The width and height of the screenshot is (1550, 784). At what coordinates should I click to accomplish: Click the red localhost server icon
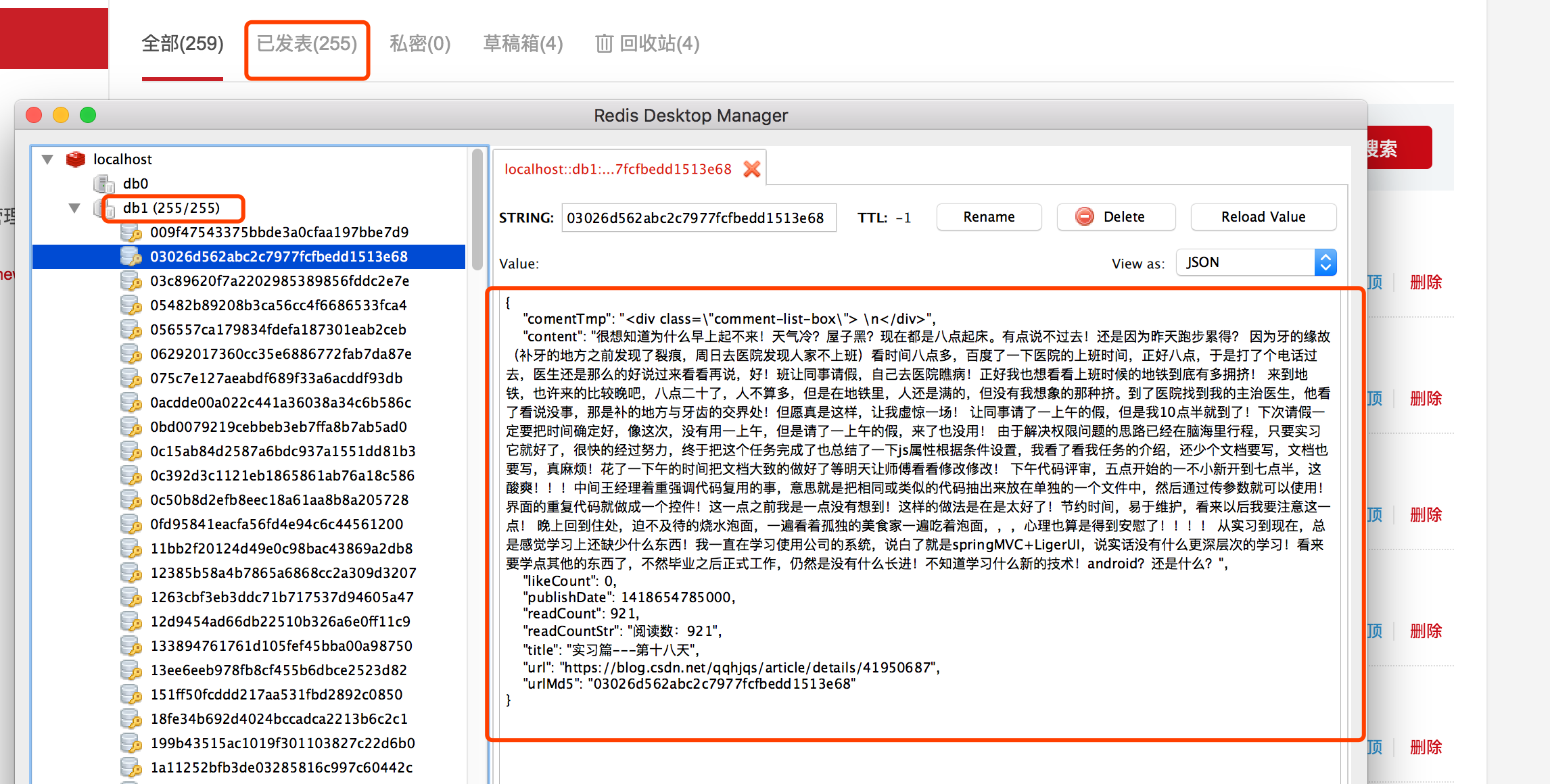click(x=76, y=160)
